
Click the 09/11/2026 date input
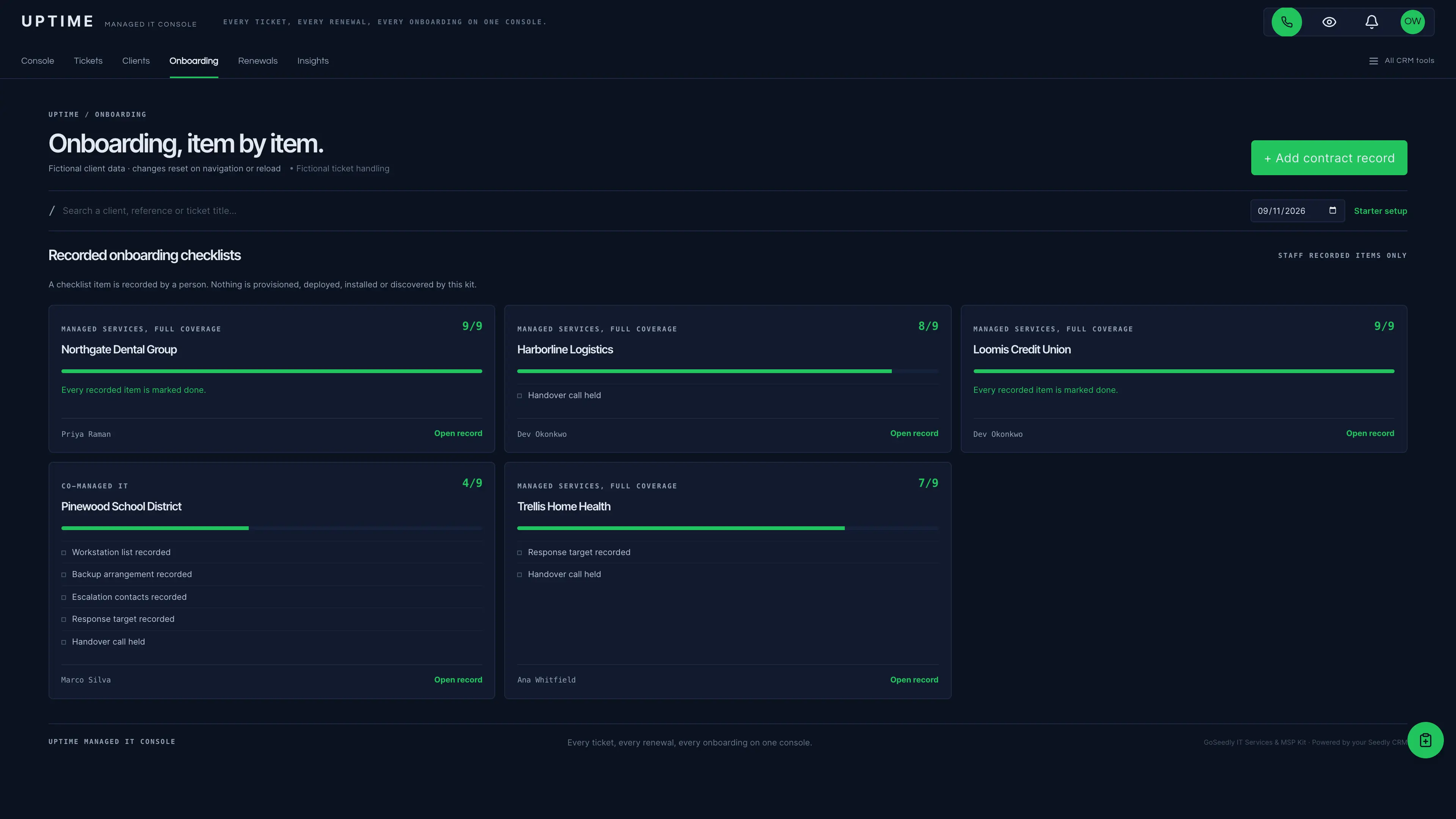click(1297, 211)
